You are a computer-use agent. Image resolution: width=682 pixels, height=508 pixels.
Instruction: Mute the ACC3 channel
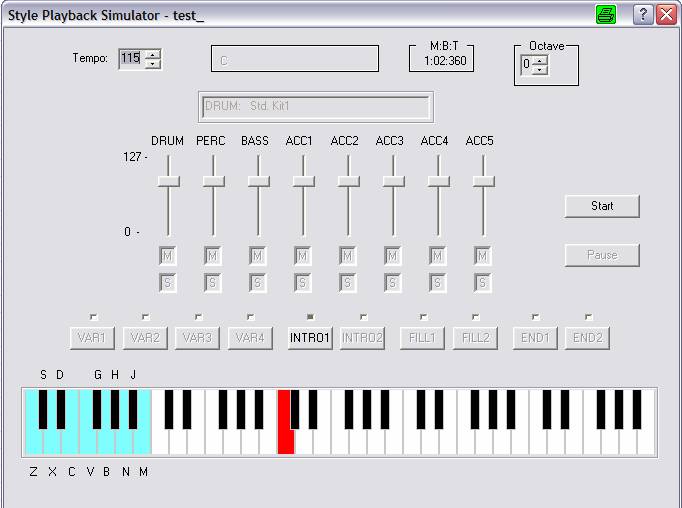coord(392,256)
